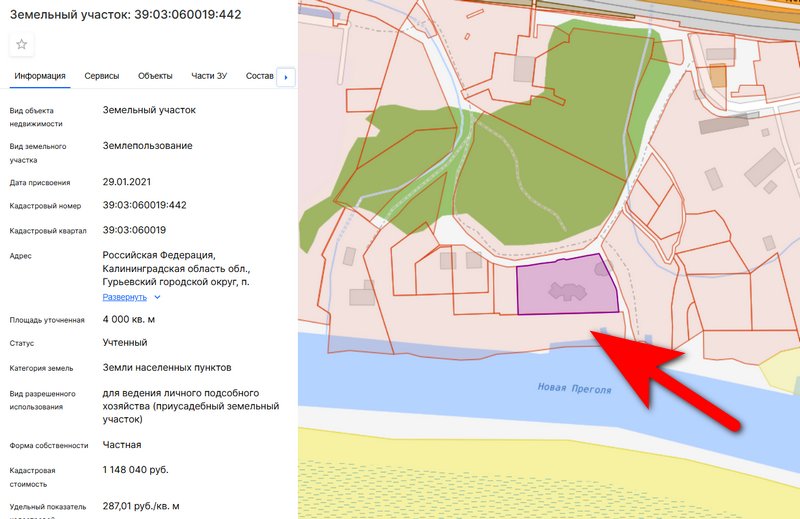Click the Новая Преголя river label
Image resolution: width=800 pixels, height=519 pixels.
coord(573,389)
